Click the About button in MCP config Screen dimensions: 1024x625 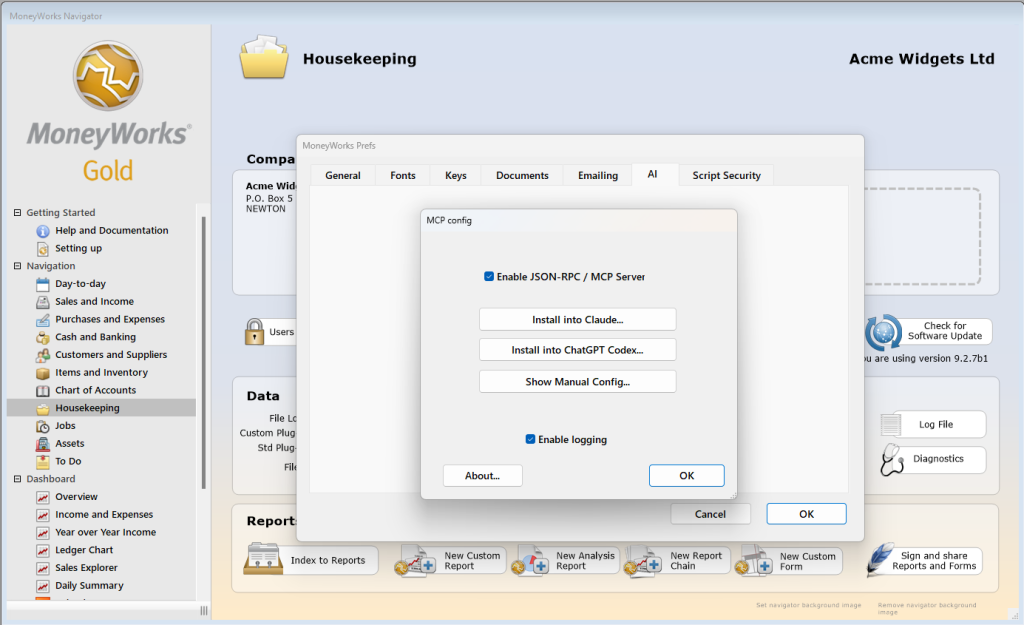(x=483, y=475)
